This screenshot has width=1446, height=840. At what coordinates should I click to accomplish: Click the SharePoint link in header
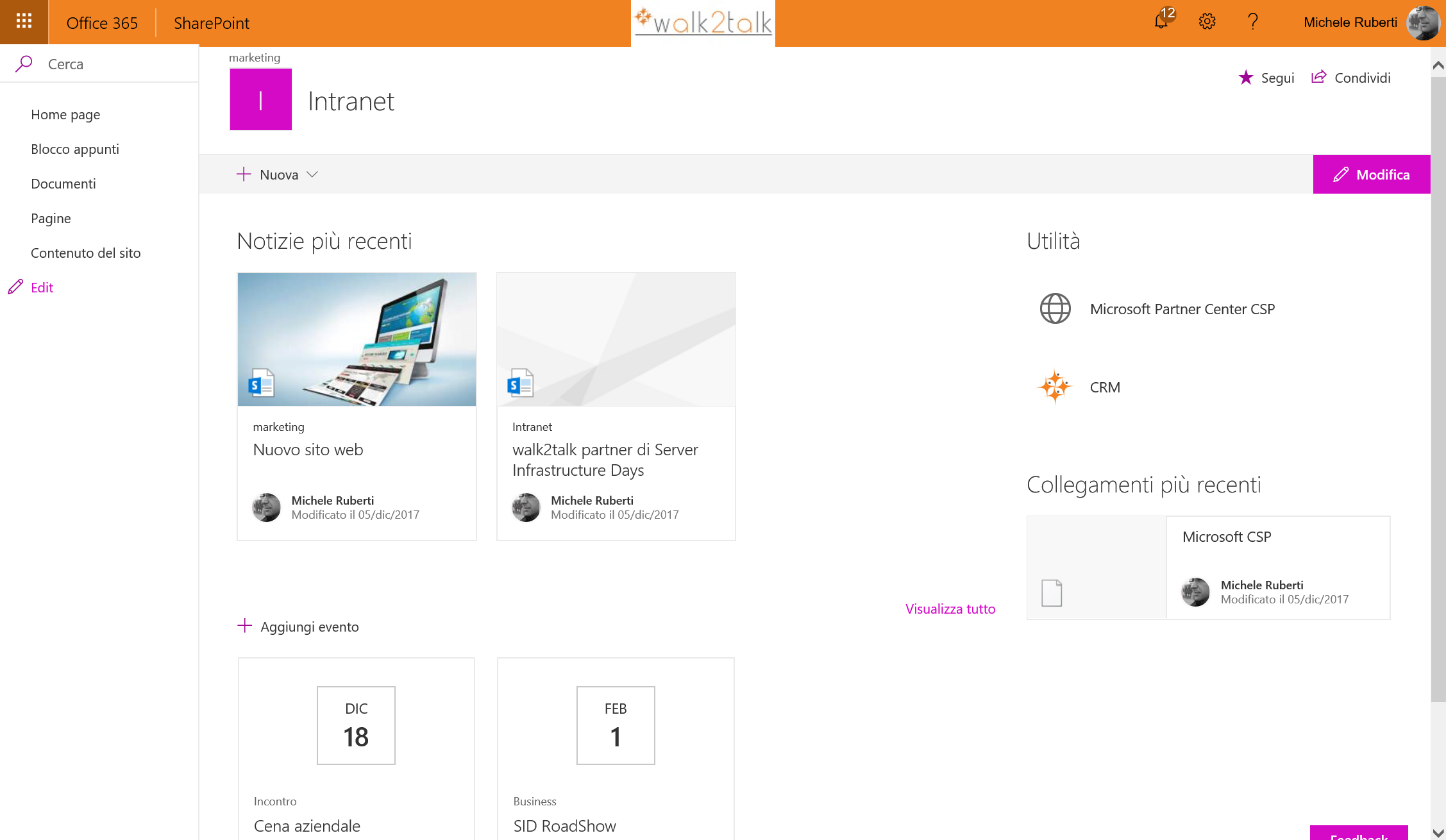tap(212, 22)
